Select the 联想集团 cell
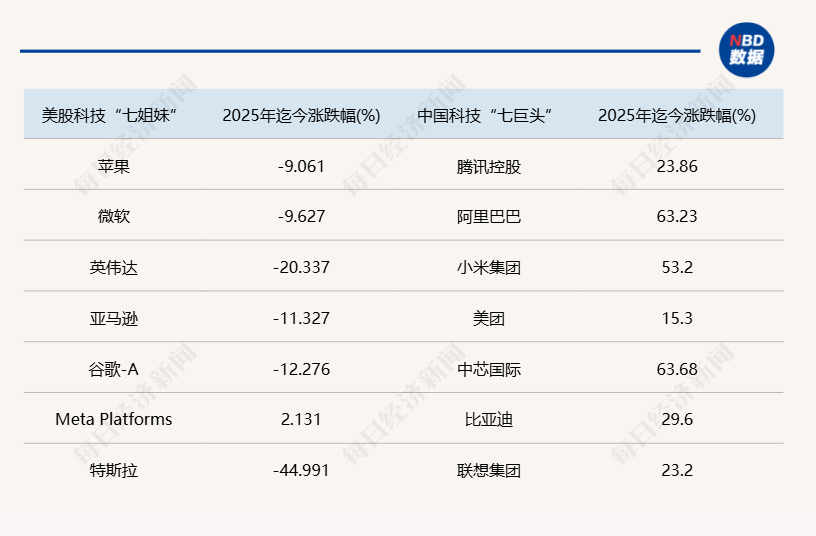The image size is (816, 536). pyautogui.click(x=489, y=470)
